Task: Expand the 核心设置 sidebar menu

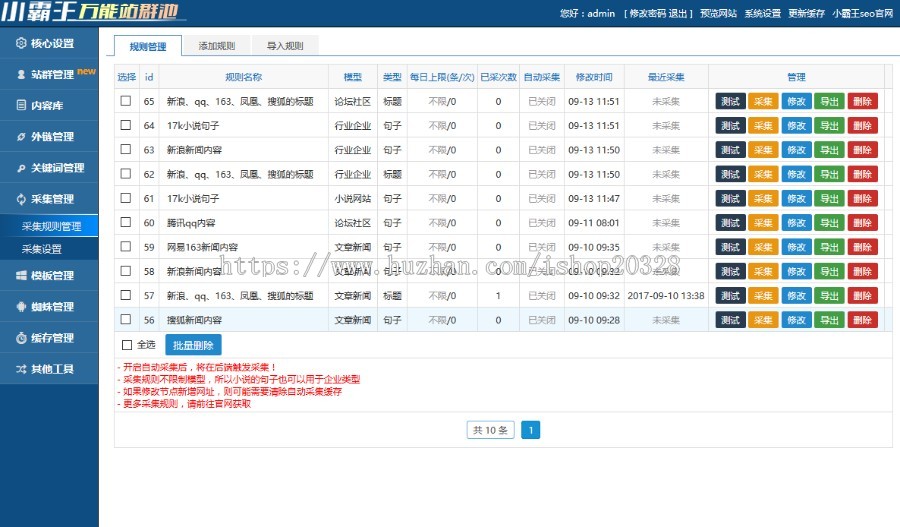Action: tap(49, 43)
